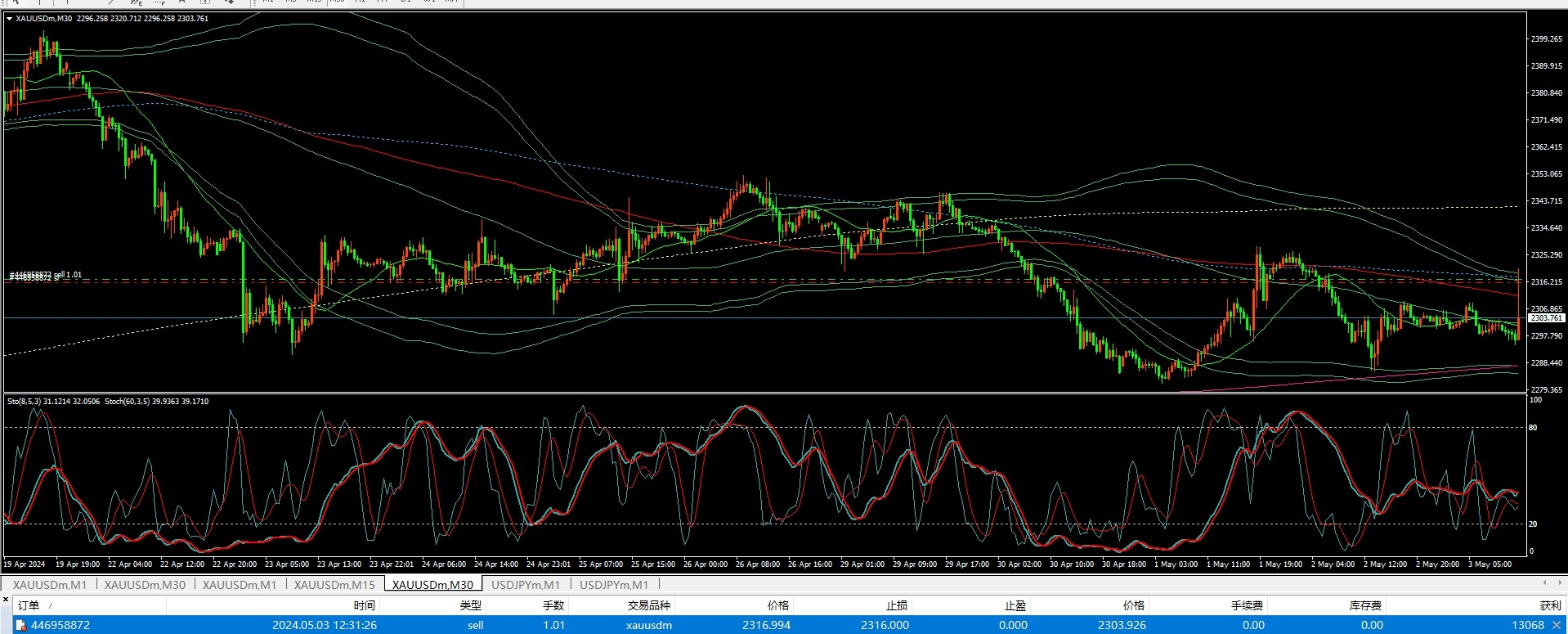Open the dropdown triangle beside XAUUSDm,M30 chart title

coord(9,18)
